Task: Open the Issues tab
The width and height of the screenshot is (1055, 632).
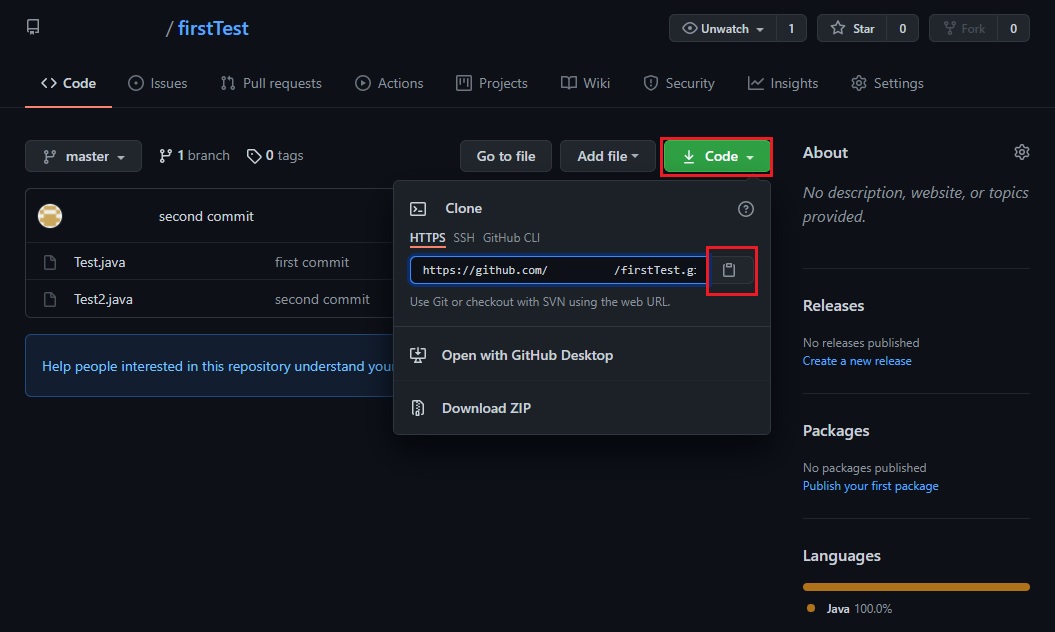Action: click(x=157, y=83)
